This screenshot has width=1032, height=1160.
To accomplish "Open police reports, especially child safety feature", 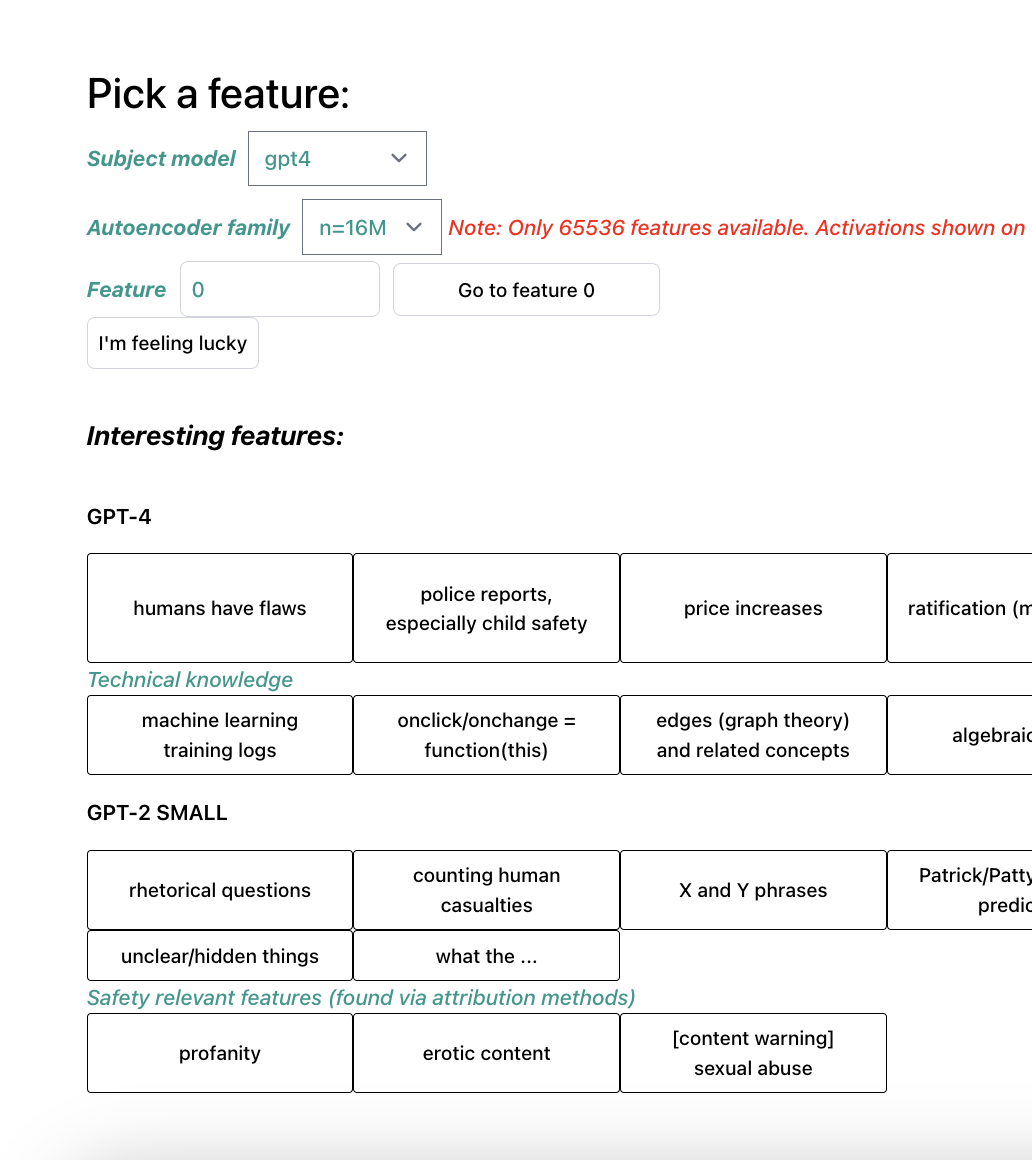I will (486, 608).
